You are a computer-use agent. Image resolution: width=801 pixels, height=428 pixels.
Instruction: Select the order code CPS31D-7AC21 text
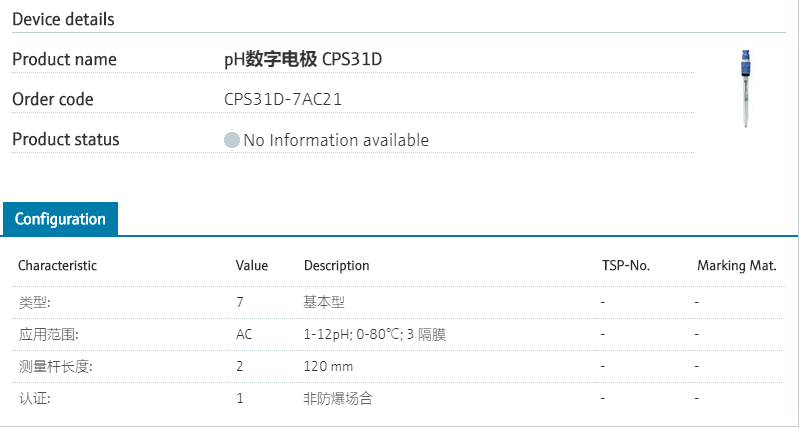click(286, 100)
